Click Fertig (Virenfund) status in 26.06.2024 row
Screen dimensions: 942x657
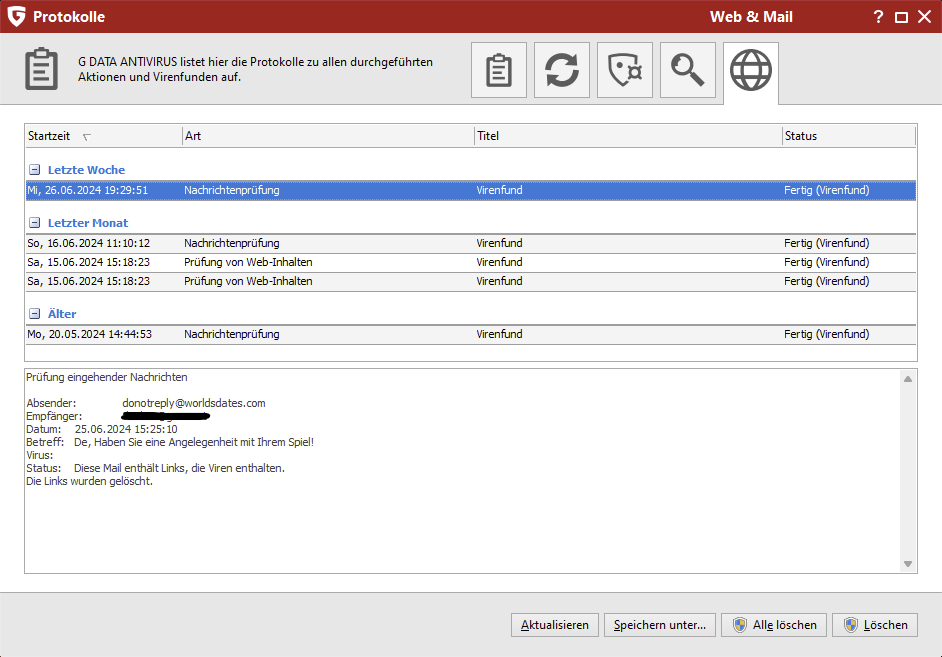(827, 190)
